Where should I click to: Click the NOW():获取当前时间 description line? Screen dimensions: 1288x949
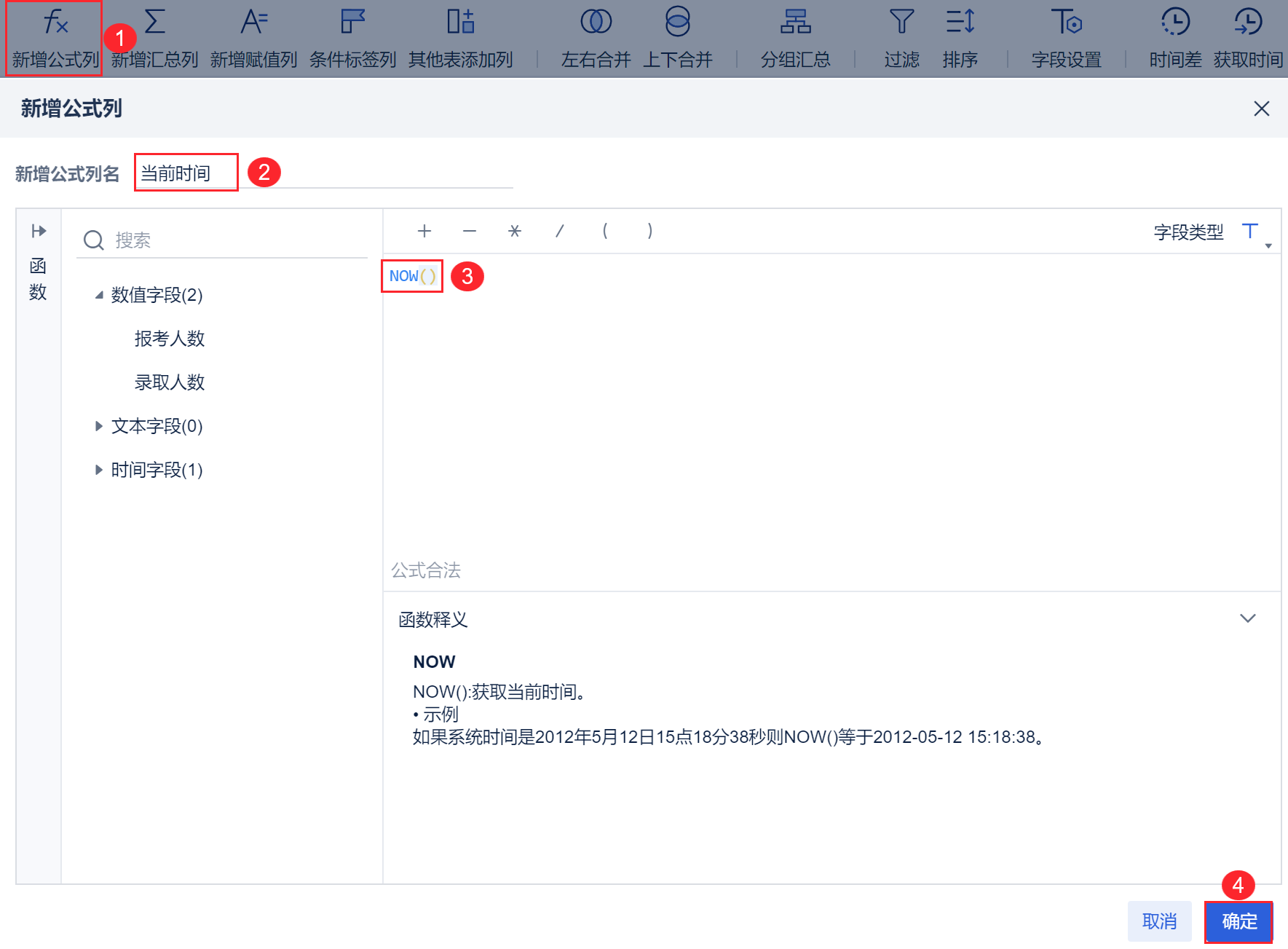click(x=499, y=692)
